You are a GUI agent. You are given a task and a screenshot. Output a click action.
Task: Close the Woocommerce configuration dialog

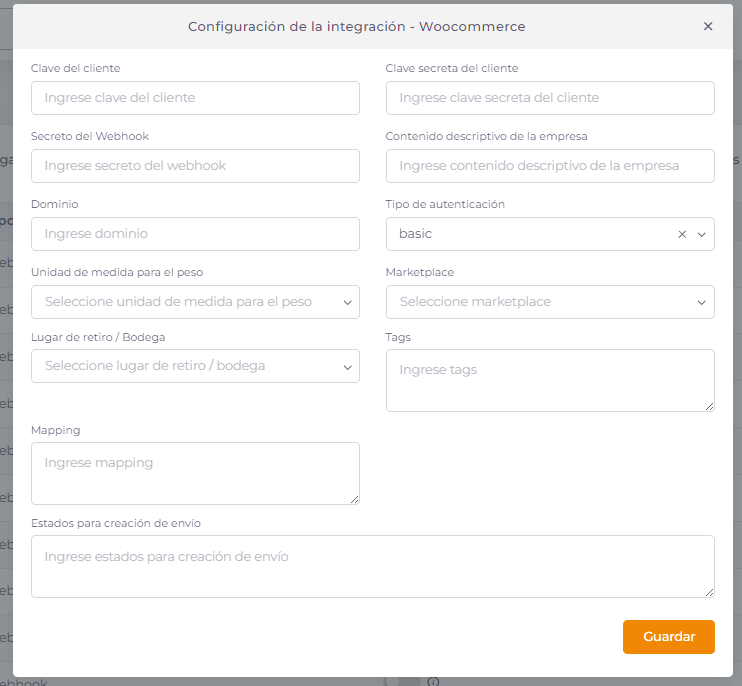[708, 27]
